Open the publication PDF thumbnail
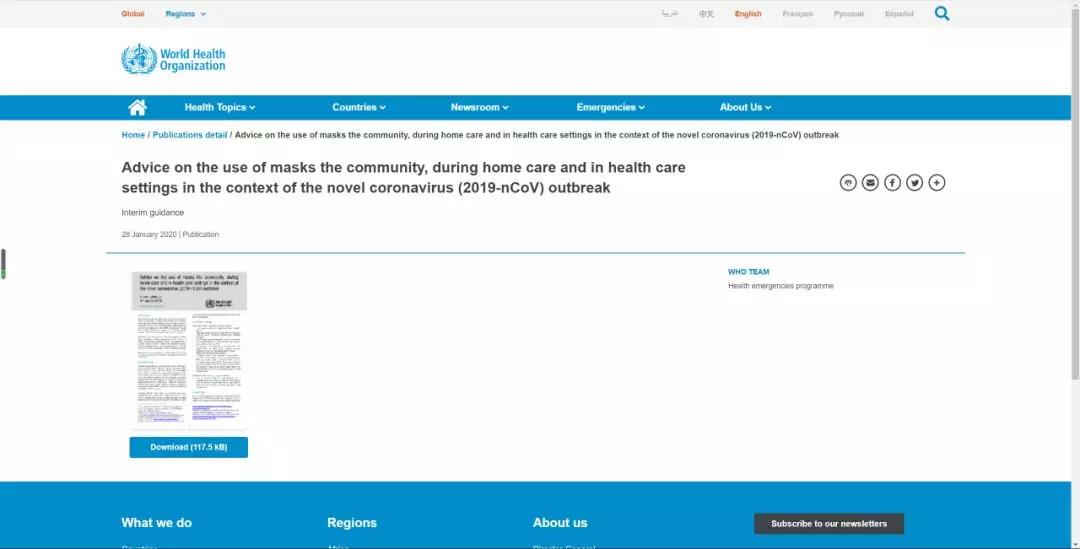Screen dimensions: 1080x549 click(x=189, y=349)
